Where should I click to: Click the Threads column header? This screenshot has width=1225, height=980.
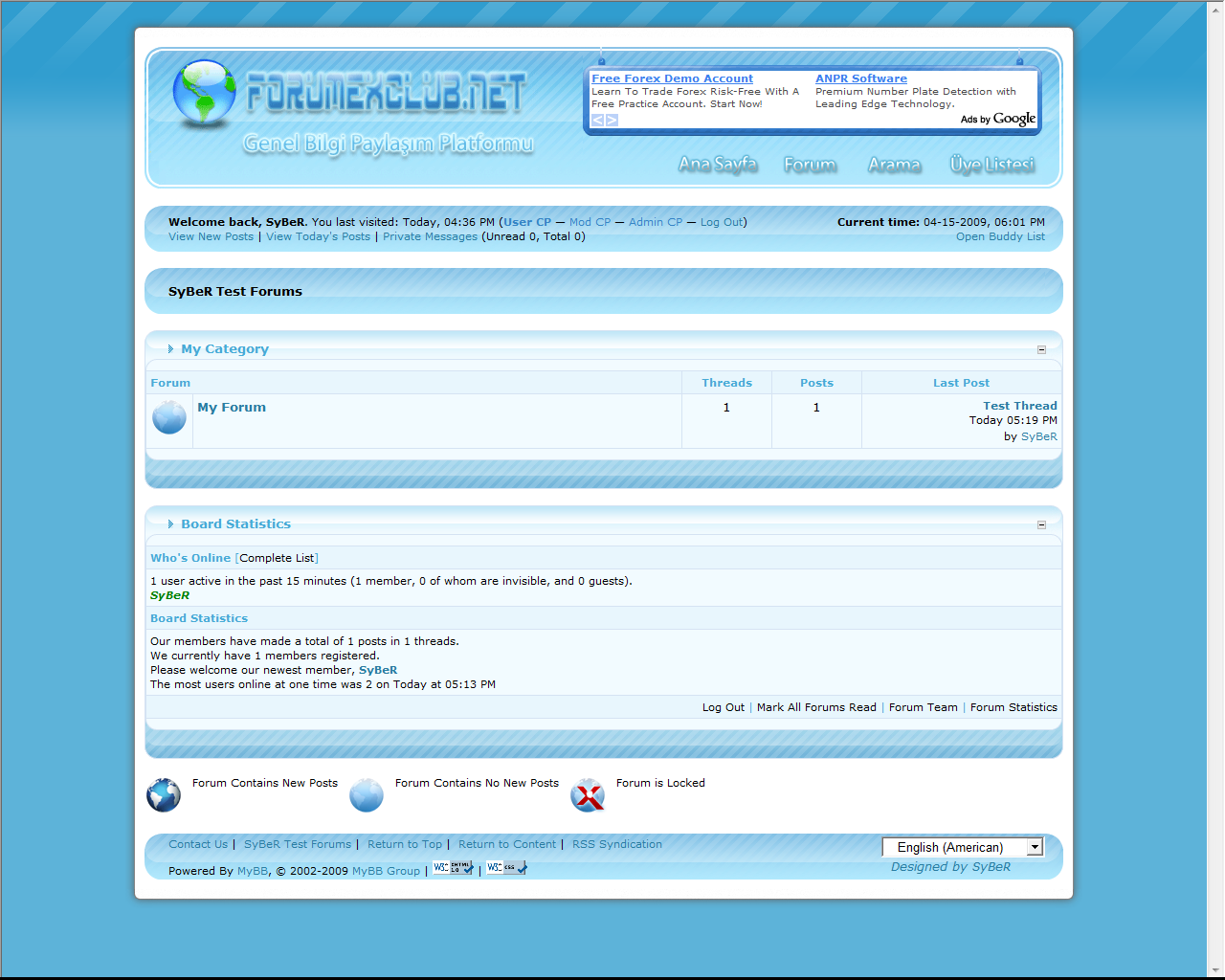click(727, 383)
